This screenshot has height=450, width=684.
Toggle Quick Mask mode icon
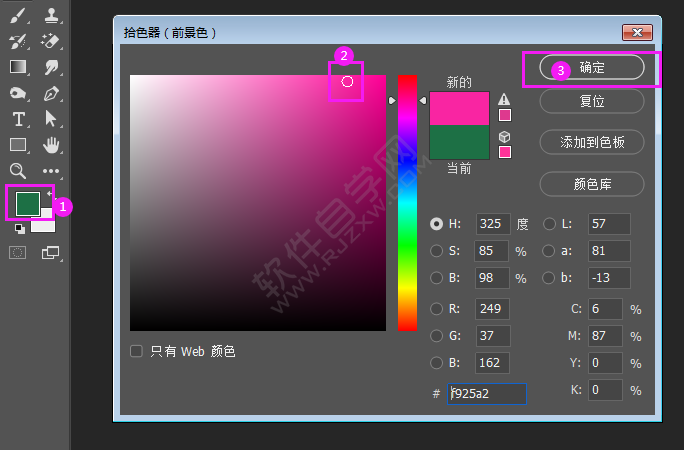(x=17, y=252)
